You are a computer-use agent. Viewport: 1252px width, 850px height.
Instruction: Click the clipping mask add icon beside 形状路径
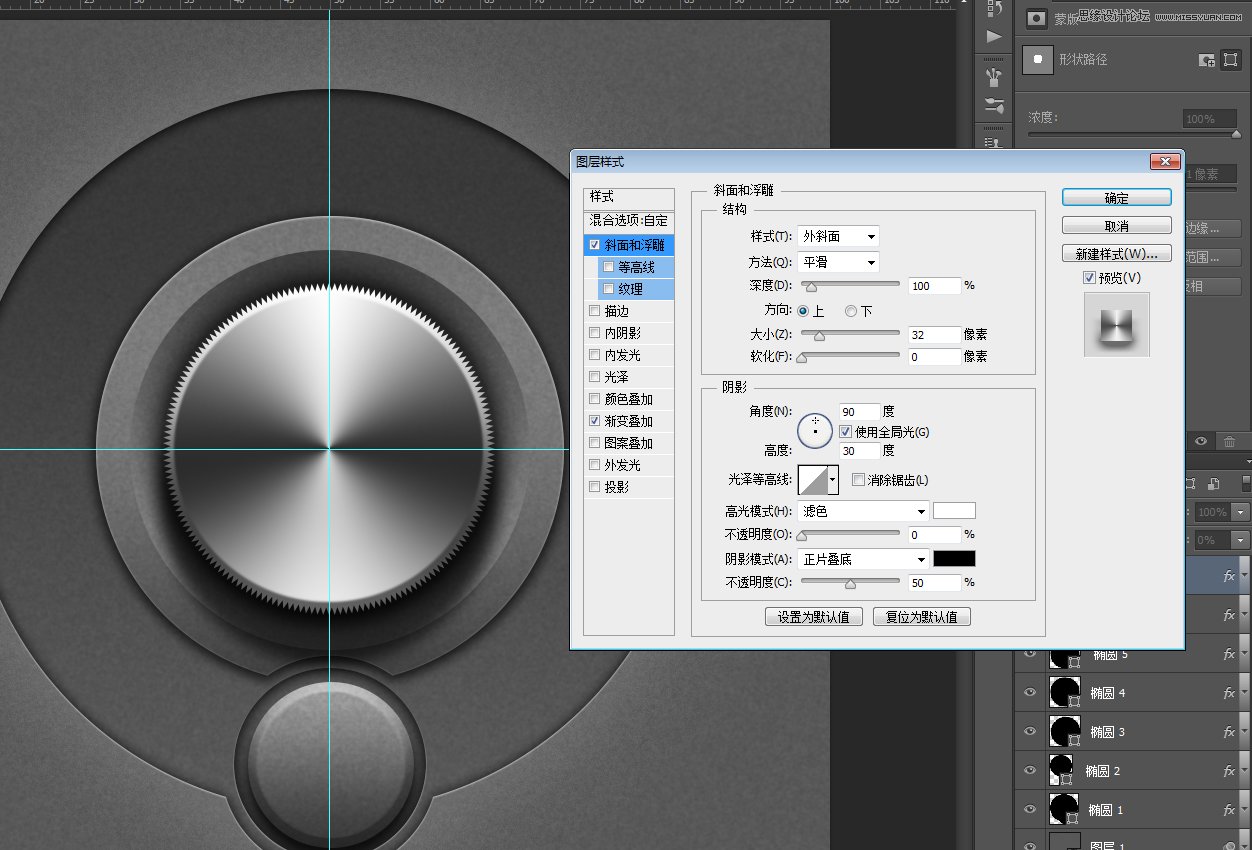[1206, 61]
